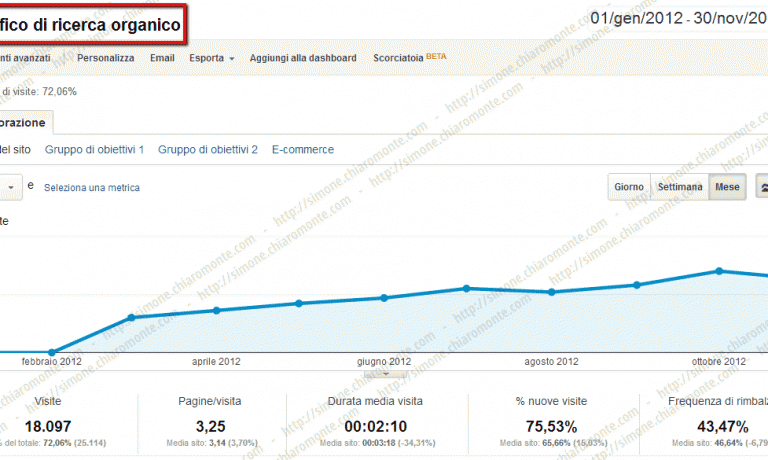Viewport: 768px width, 460px height.
Task: Open Gruppo di obiettivi 2 tab
Action: coord(208,149)
